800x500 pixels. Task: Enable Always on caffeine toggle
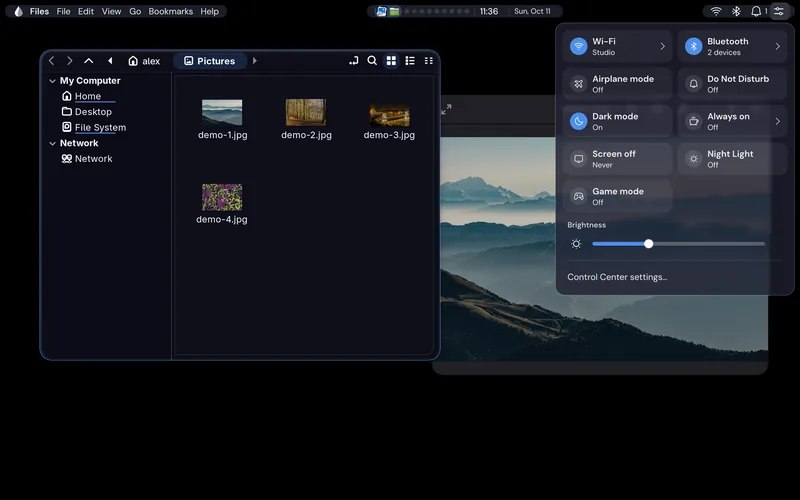693,121
